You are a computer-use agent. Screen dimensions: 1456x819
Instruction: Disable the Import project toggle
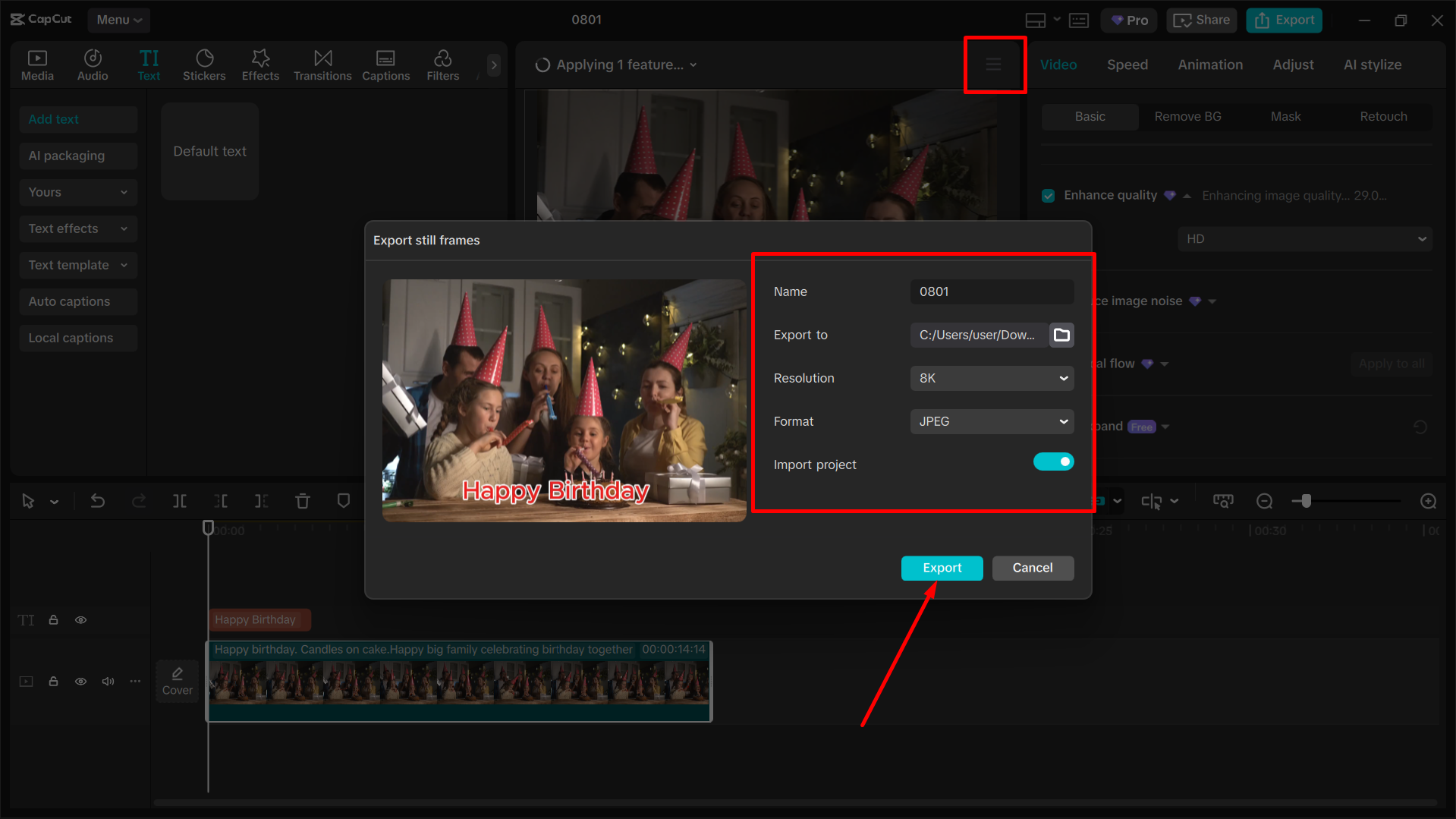1053,461
